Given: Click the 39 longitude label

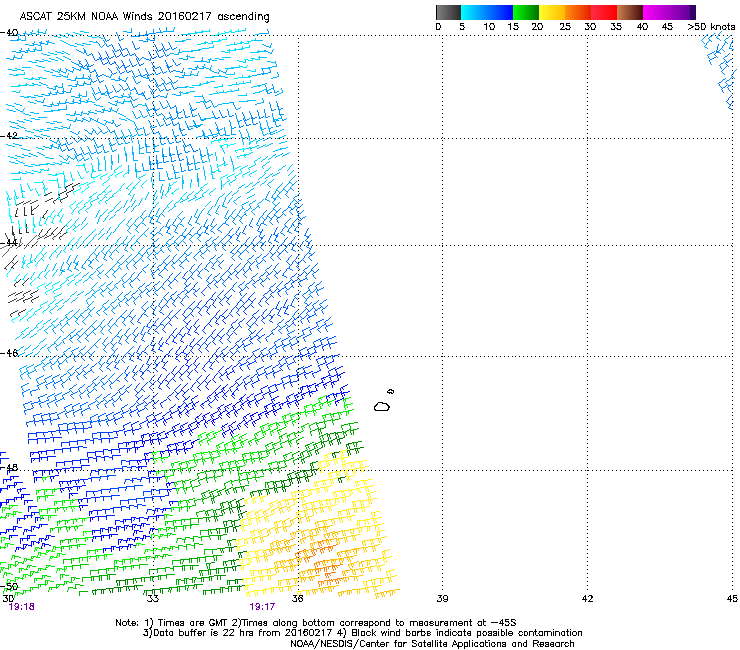Looking at the screenshot, I should [x=442, y=599].
